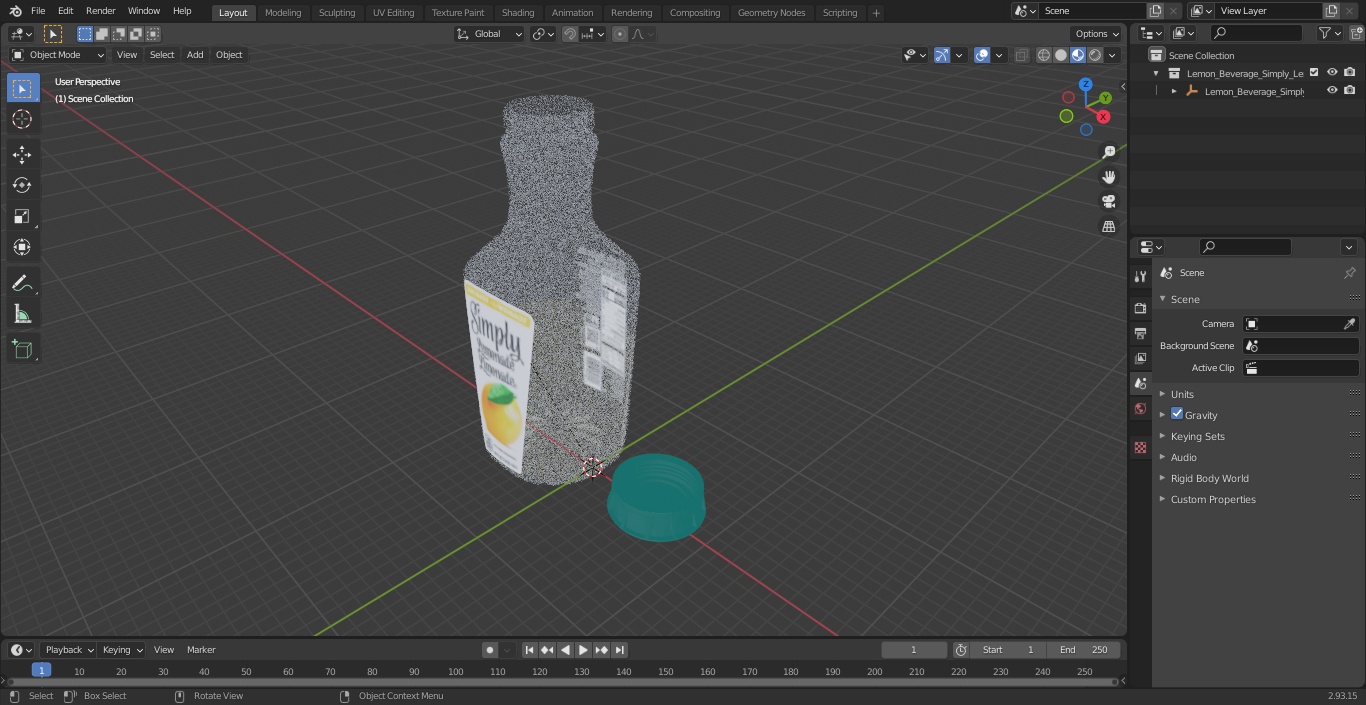Open the Global transform orientation dropdown
1366x705 pixels.
coord(490,34)
